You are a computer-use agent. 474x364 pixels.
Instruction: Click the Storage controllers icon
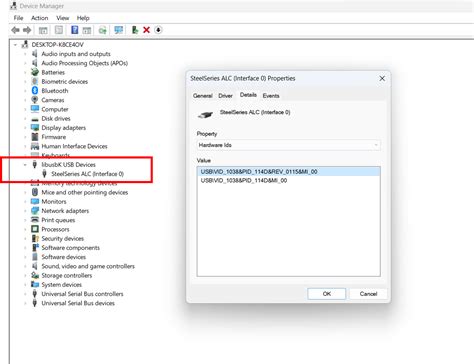click(x=35, y=275)
